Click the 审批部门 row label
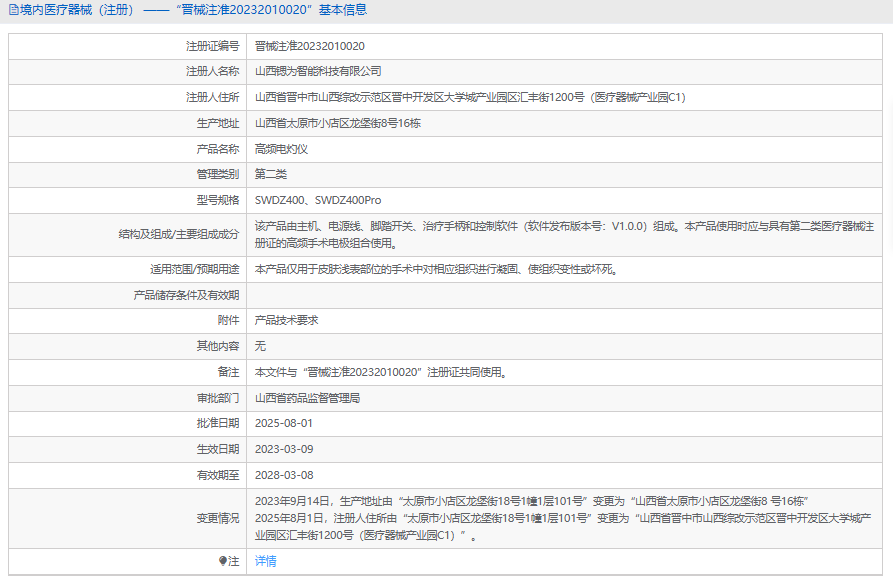893x583 pixels. click(x=218, y=398)
